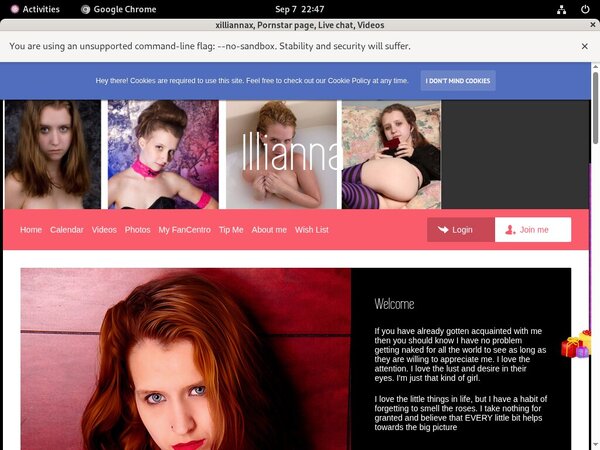Open the About me page
This screenshot has width=600, height=450.
pos(269,230)
